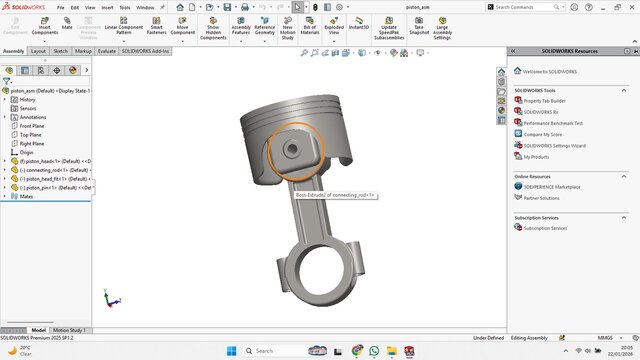Toggle the Instant3D mode
This screenshot has width=640, height=360.
pyautogui.click(x=359, y=23)
